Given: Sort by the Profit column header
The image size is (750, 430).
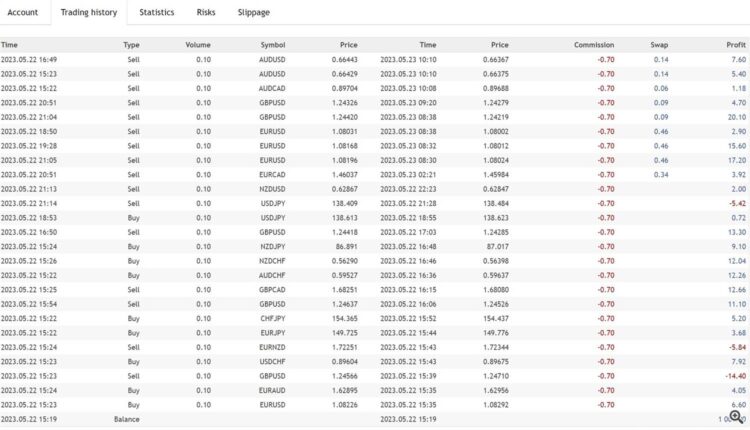Looking at the screenshot, I should (735, 45).
